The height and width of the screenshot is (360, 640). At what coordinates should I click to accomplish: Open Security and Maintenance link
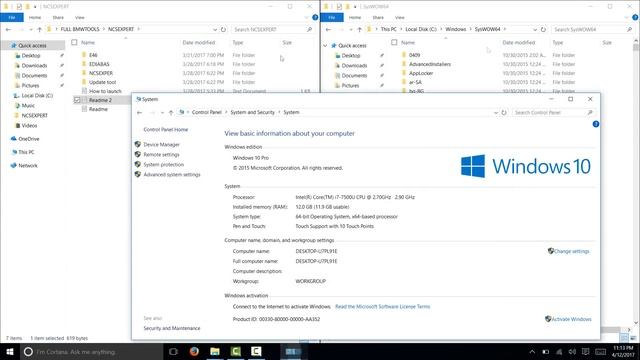[172, 328]
